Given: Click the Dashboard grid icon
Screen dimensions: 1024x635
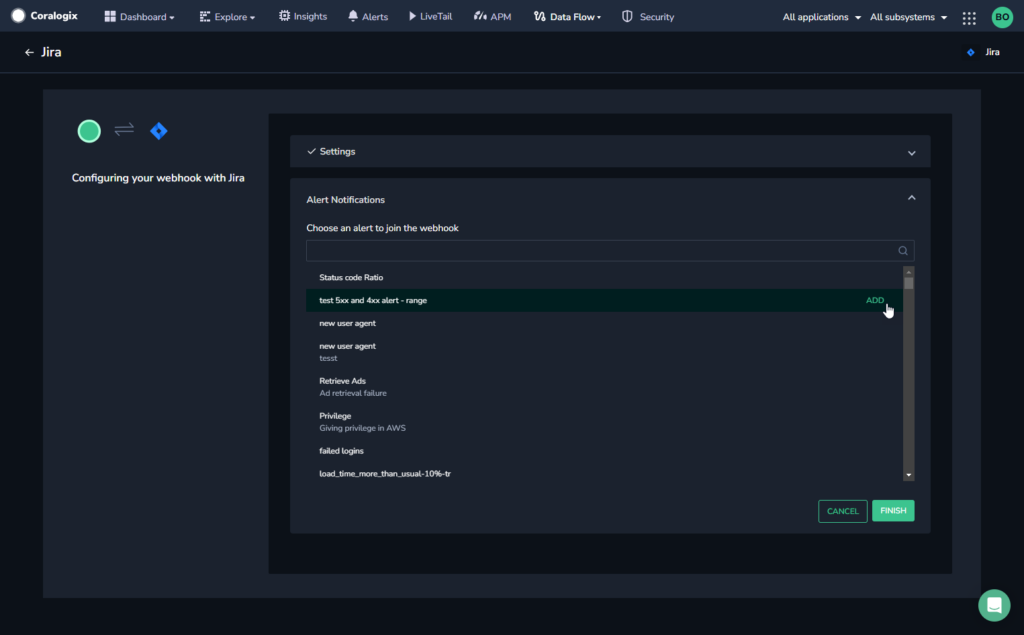Looking at the screenshot, I should click(110, 16).
